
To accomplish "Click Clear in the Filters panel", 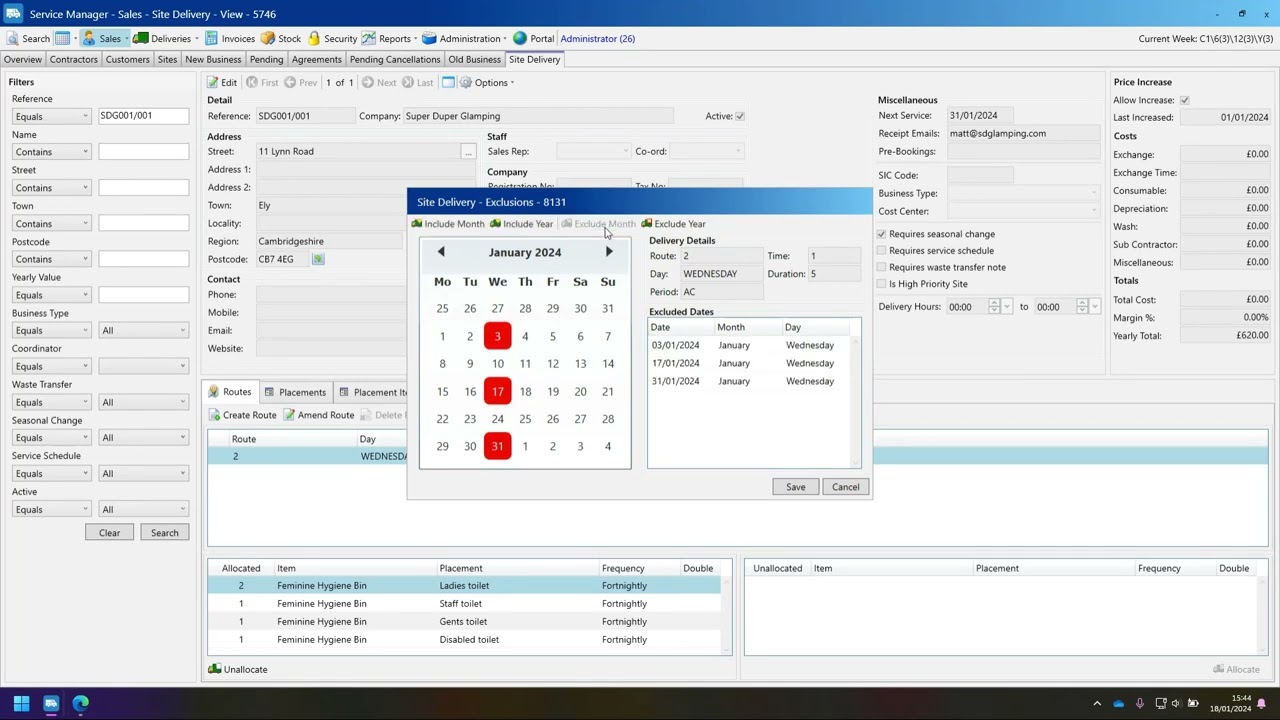I will [x=109, y=533].
